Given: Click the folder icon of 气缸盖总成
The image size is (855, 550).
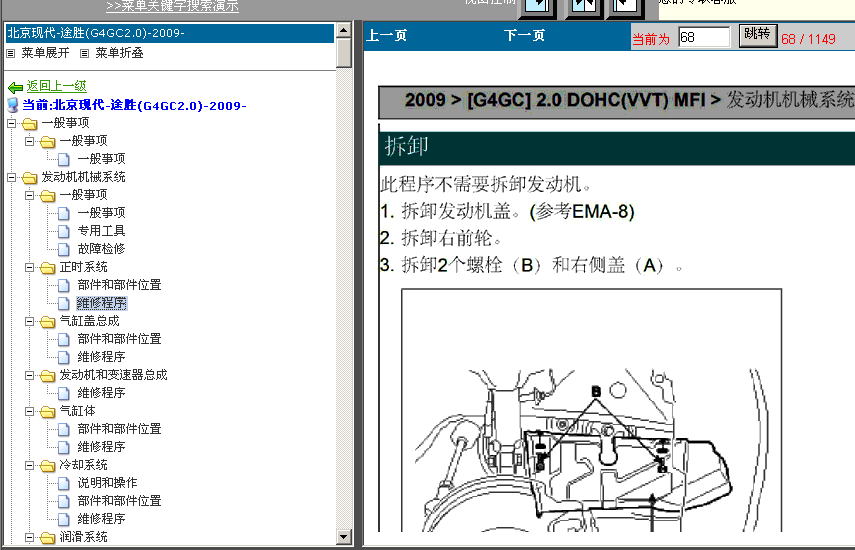Looking at the screenshot, I should coord(48,322).
